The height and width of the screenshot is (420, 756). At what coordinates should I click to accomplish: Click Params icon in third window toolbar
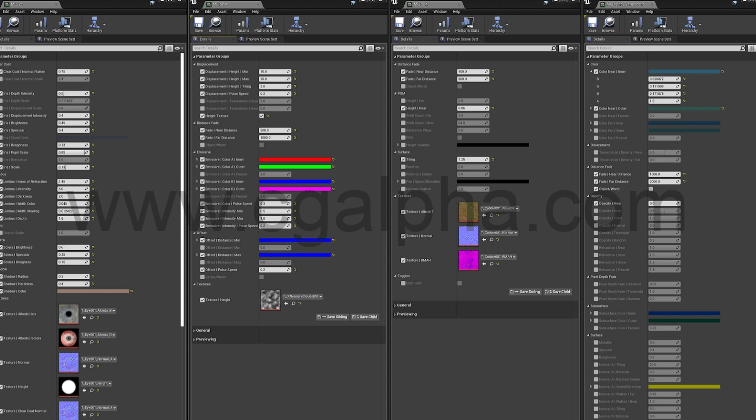443,24
